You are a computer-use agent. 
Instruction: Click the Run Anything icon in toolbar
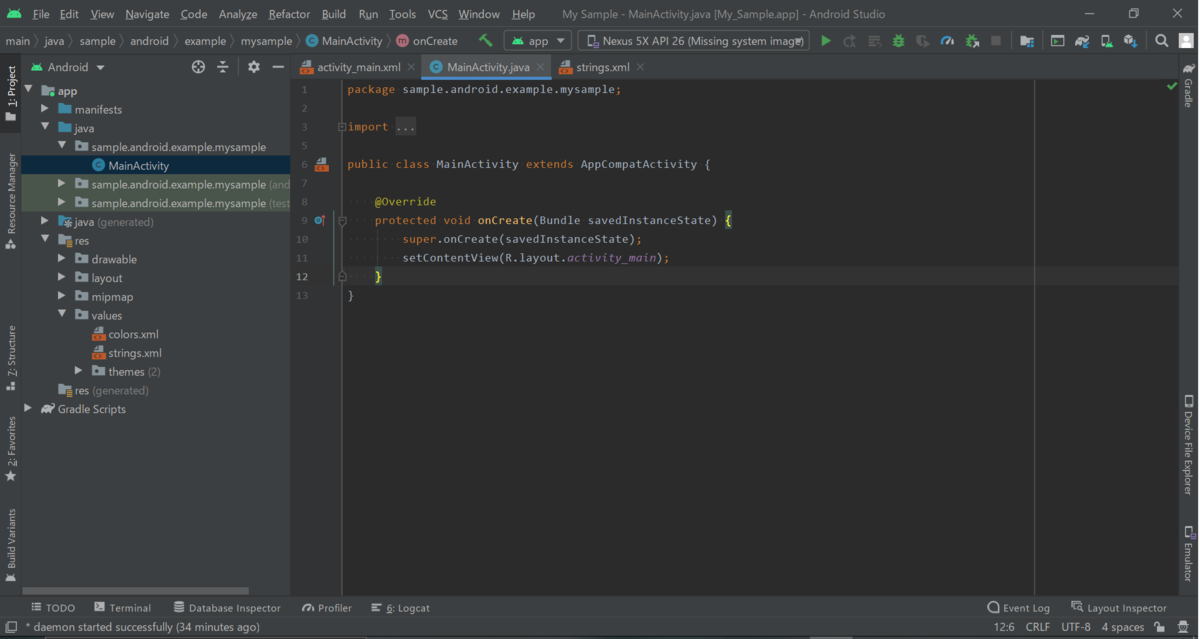[1057, 41]
